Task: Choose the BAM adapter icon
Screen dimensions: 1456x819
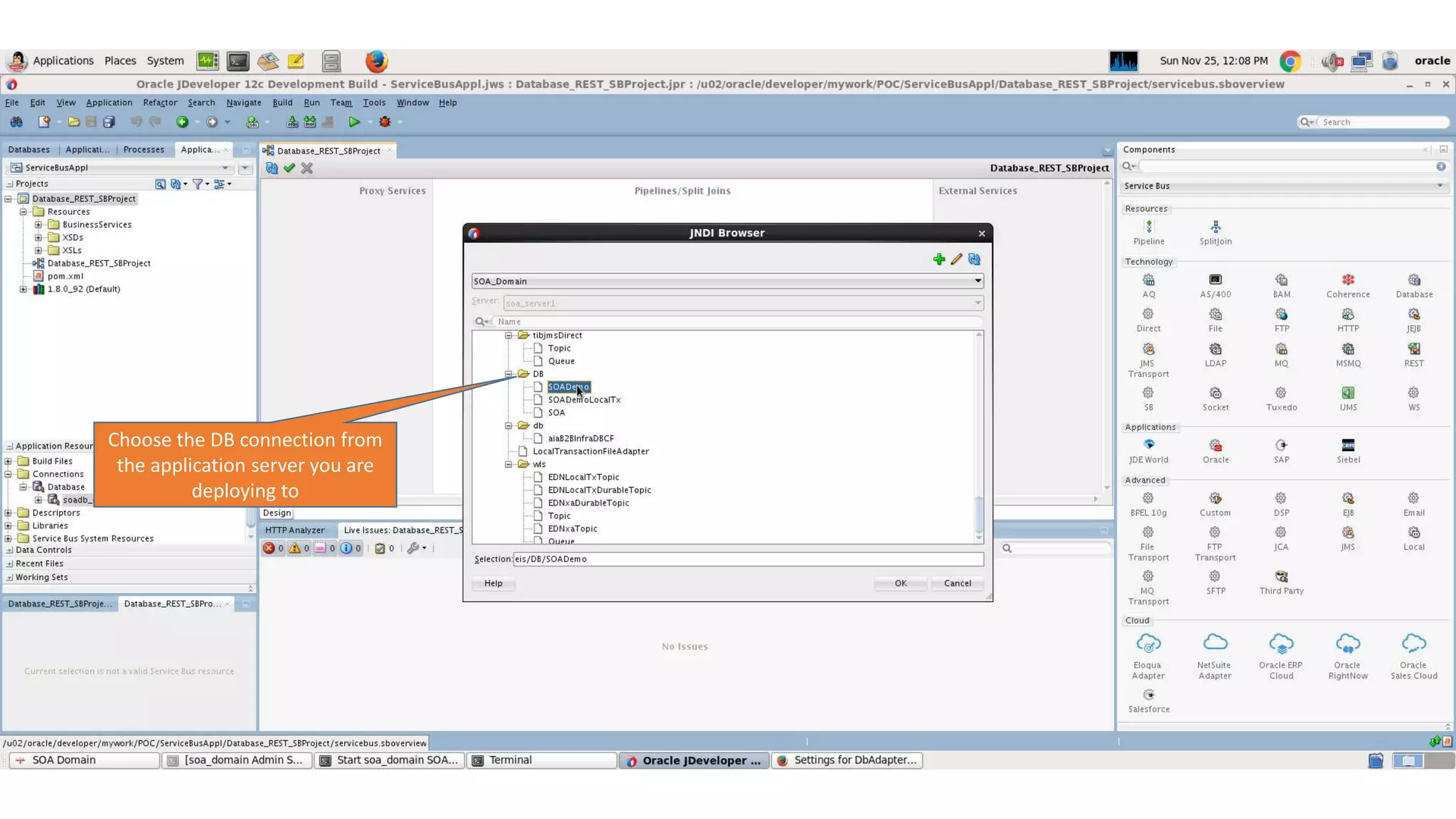Action: [x=1281, y=286]
